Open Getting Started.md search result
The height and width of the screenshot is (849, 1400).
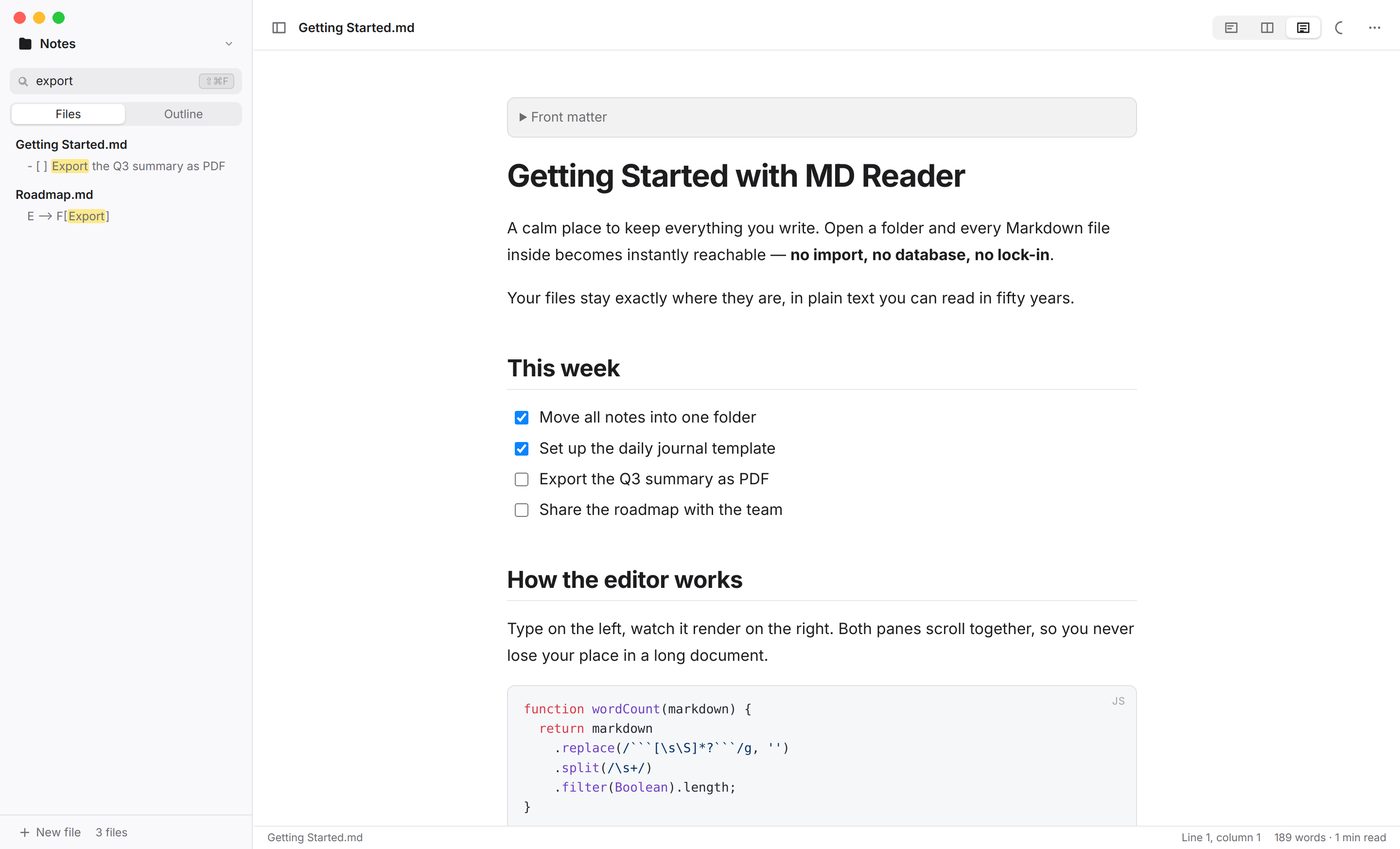71,145
